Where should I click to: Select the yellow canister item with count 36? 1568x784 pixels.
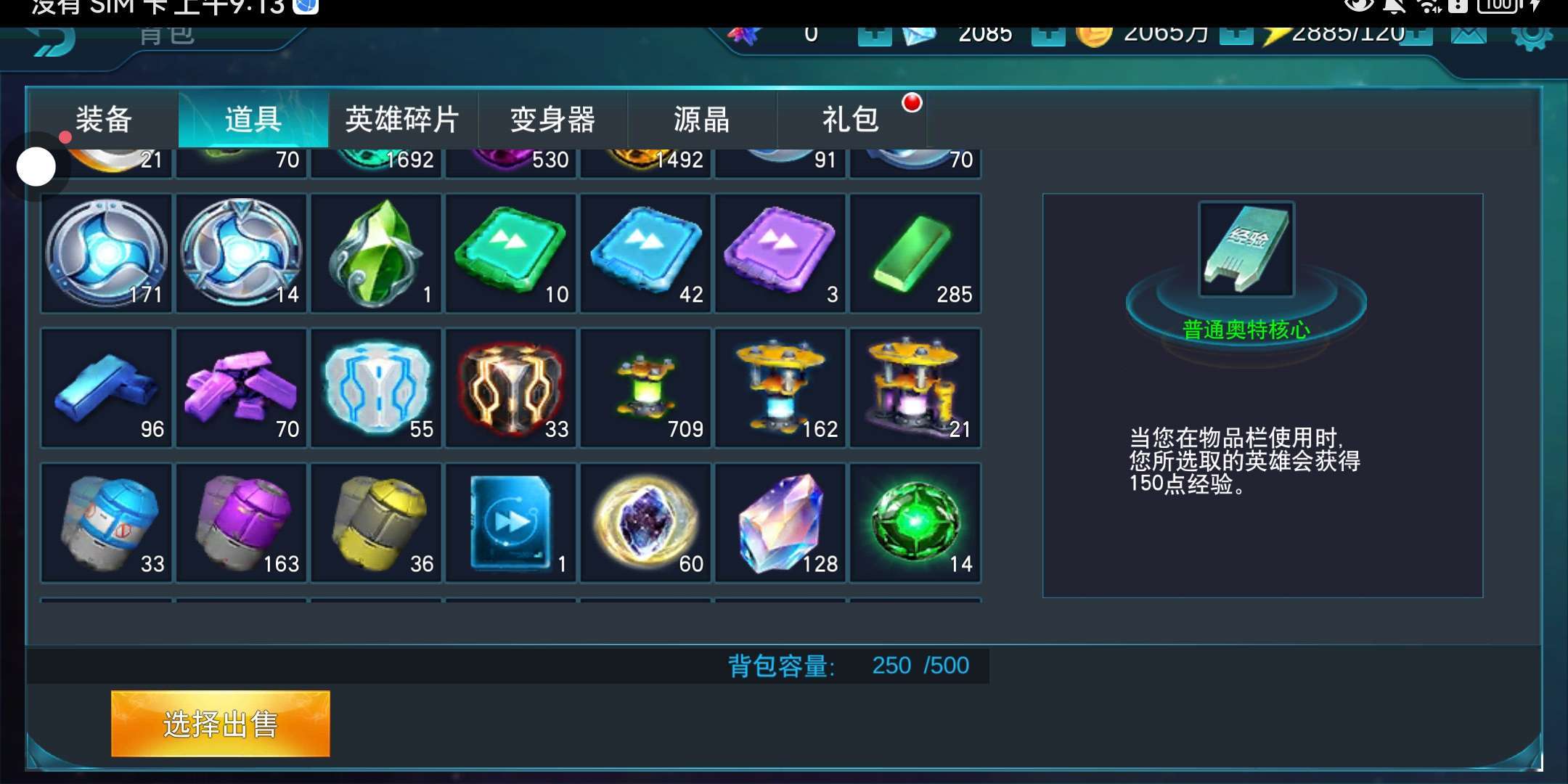click(376, 523)
